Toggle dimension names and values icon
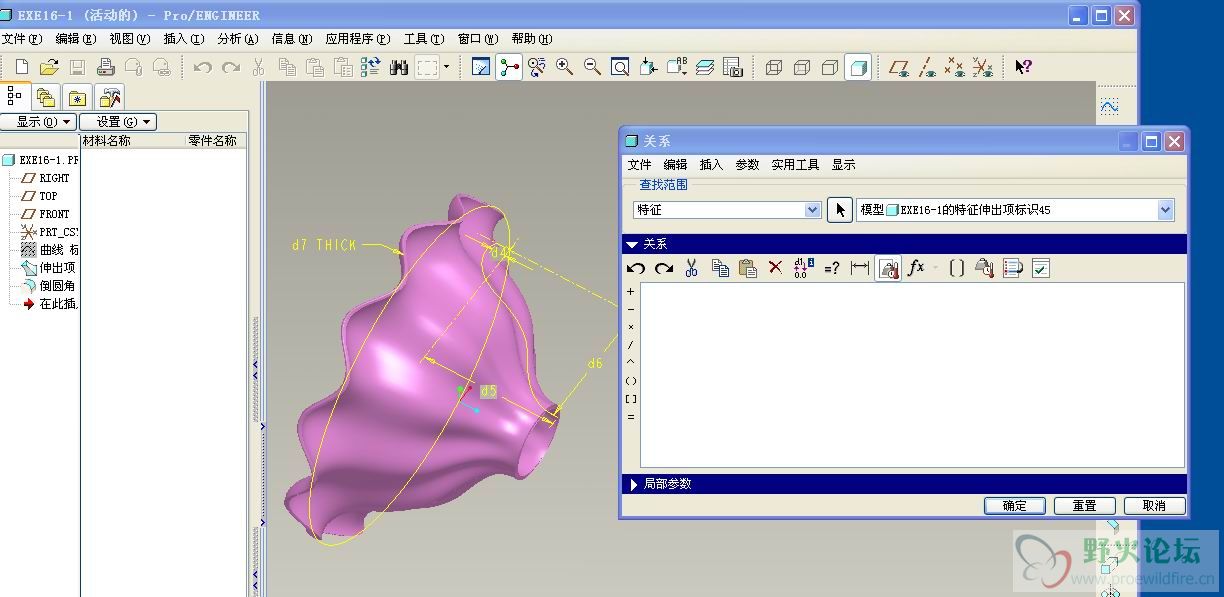Viewport: 1224px width, 597px height. [x=803, y=268]
